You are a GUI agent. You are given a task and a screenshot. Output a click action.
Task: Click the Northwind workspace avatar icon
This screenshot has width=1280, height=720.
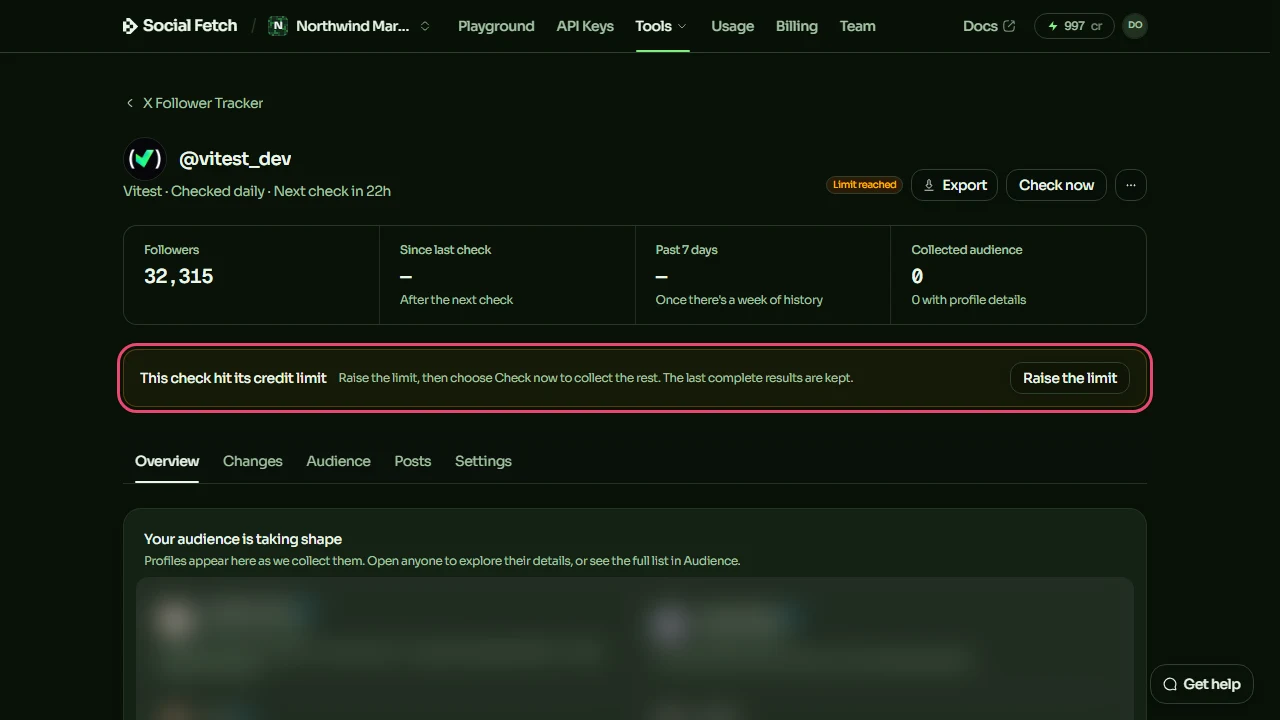tap(278, 26)
